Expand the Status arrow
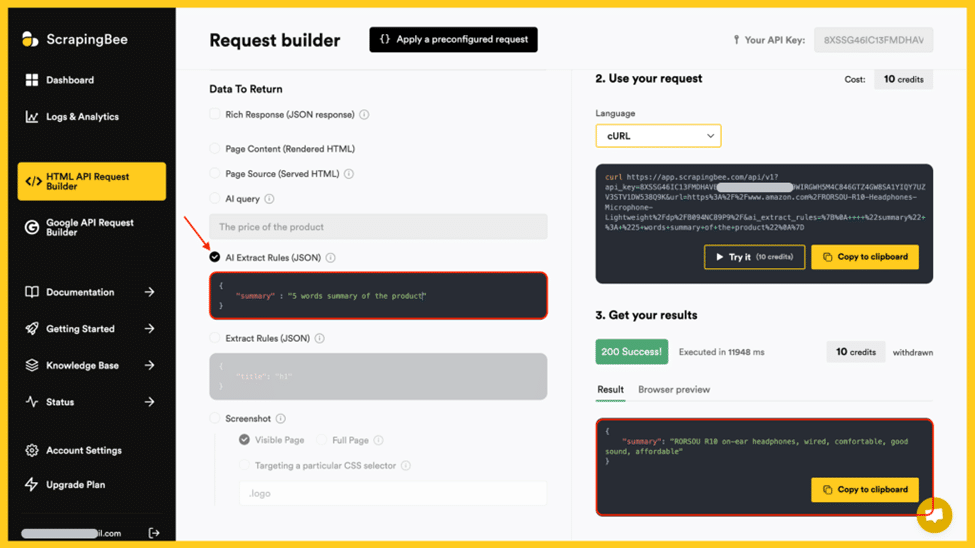This screenshot has height=548, width=975. (x=149, y=402)
